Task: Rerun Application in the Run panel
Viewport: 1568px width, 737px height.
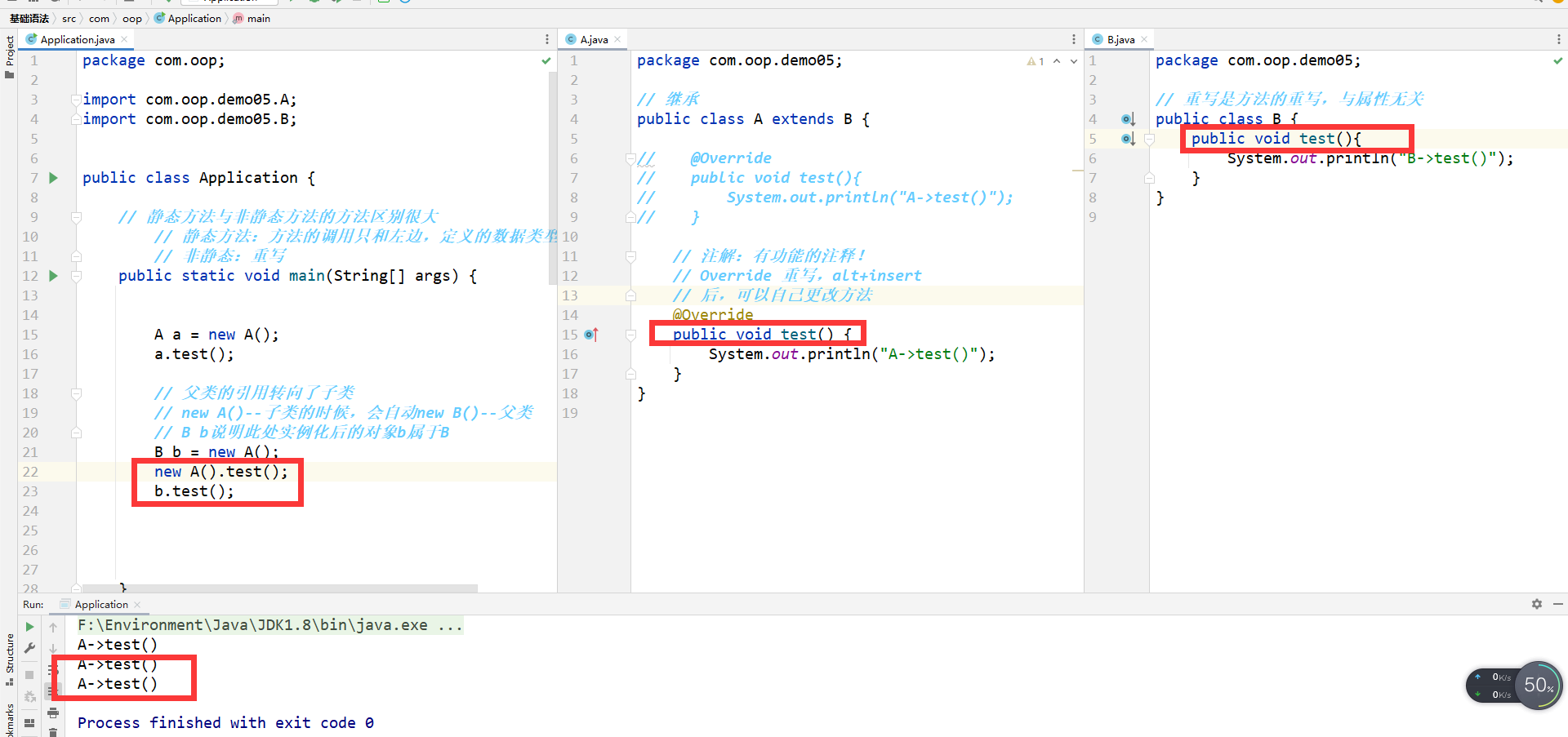Action: (x=30, y=627)
